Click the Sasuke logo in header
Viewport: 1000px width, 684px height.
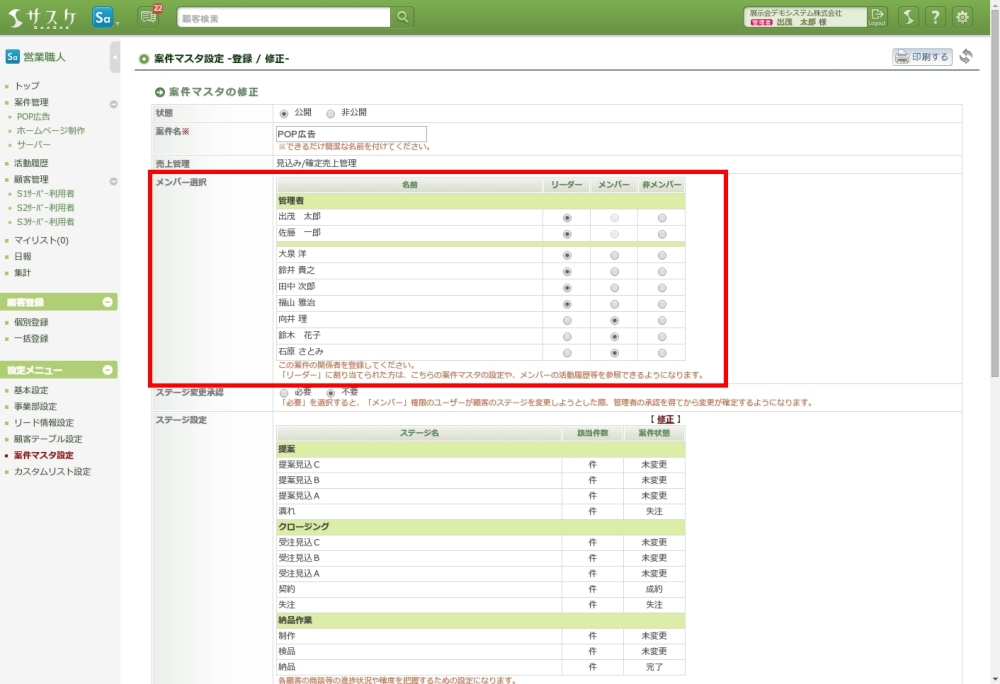click(43, 17)
